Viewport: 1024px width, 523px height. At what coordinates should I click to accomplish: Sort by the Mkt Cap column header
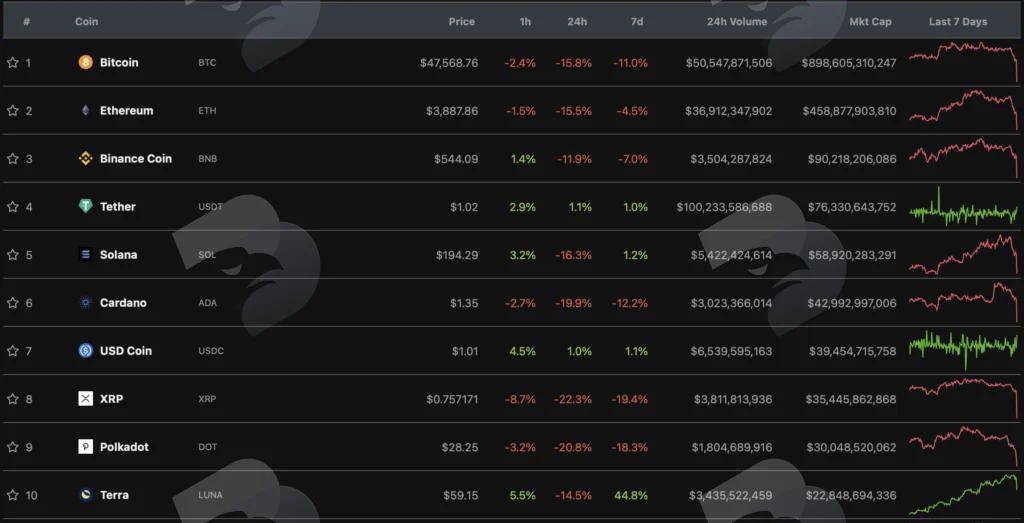pyautogui.click(x=871, y=22)
